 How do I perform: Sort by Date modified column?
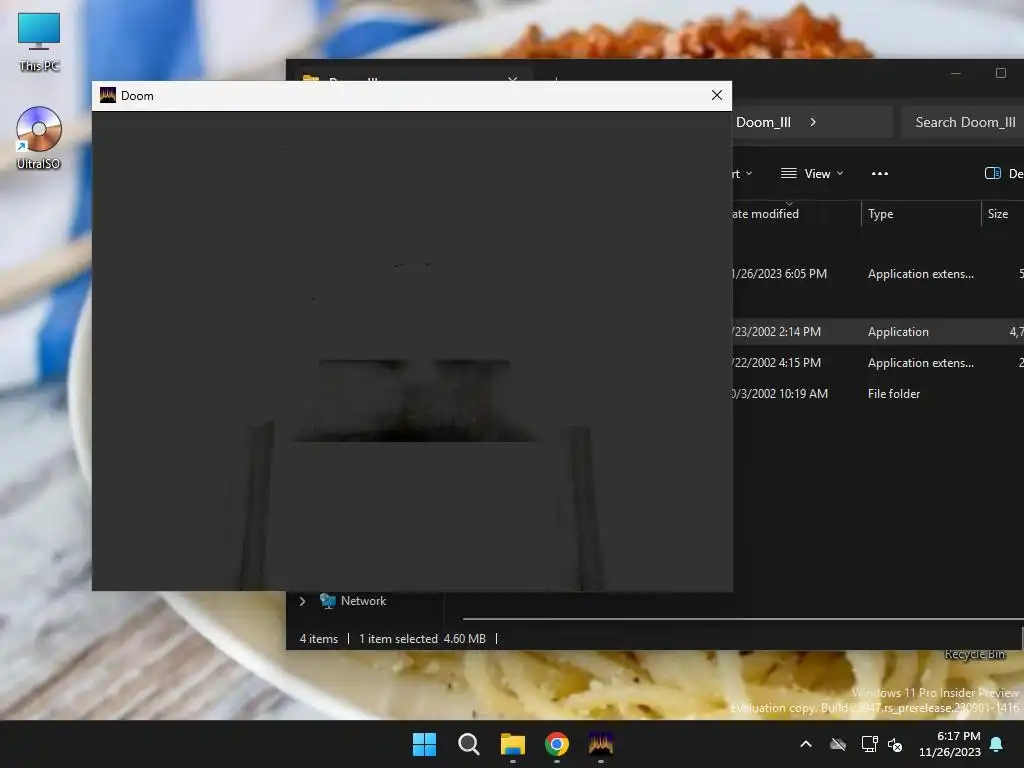pyautogui.click(x=765, y=214)
